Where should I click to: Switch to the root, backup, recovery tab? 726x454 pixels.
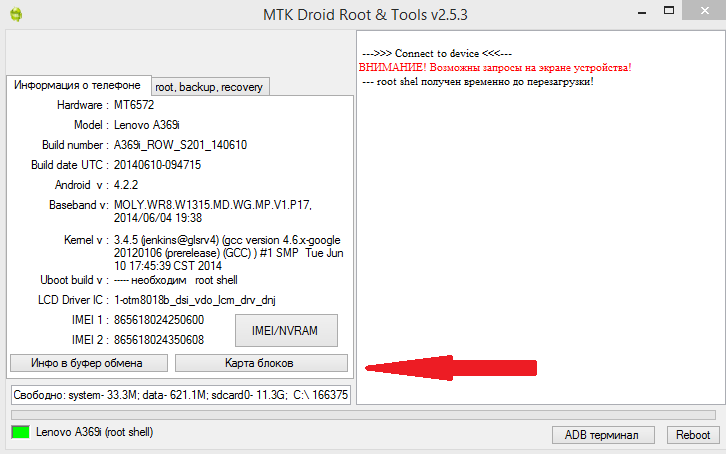[210, 87]
